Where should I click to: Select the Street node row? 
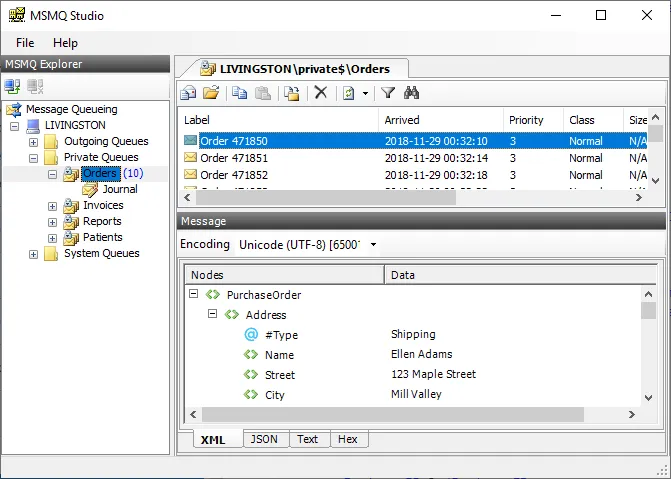coord(413,375)
